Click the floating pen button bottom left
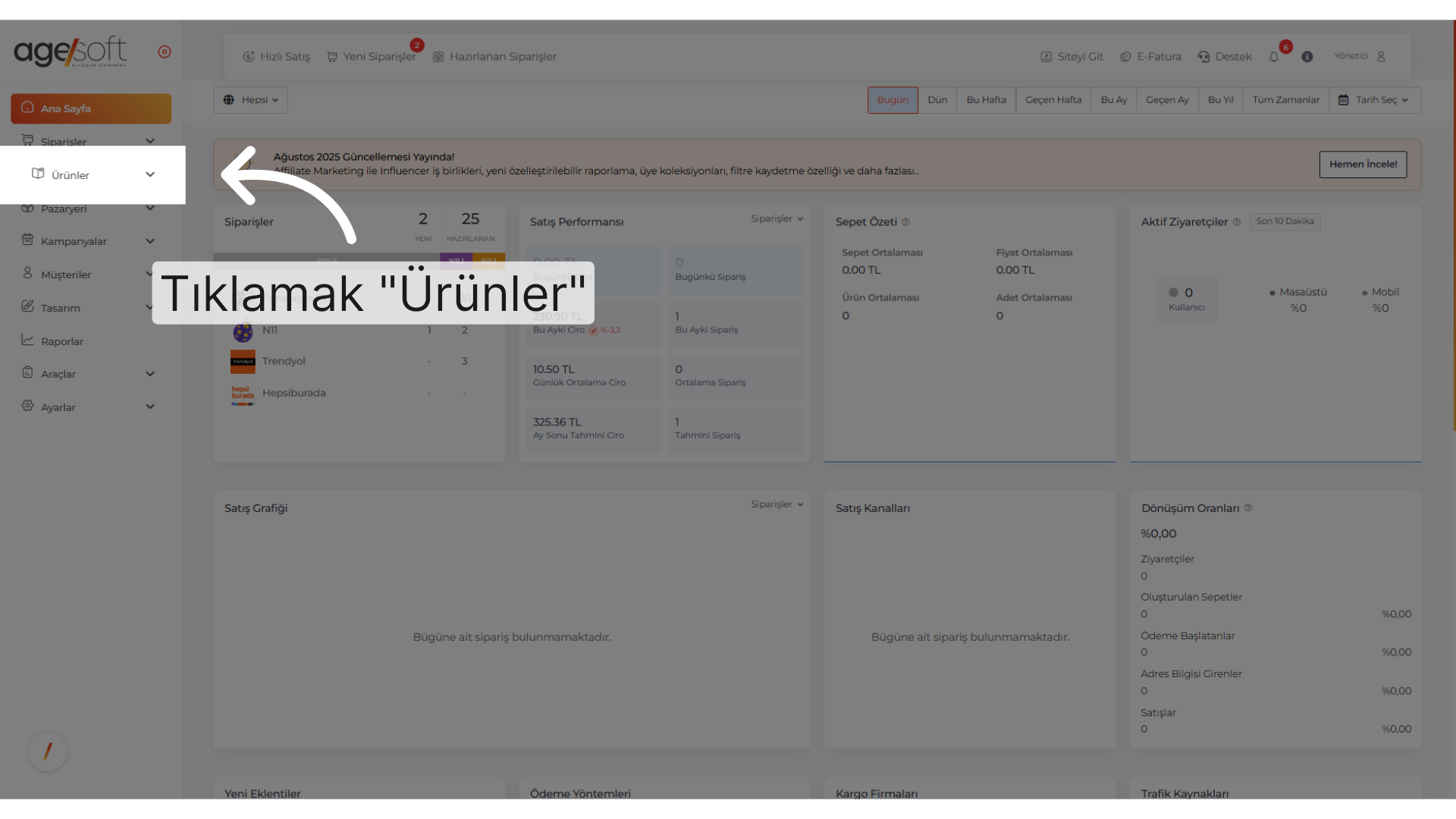Image resolution: width=1456 pixels, height=819 pixels. pyautogui.click(x=47, y=752)
